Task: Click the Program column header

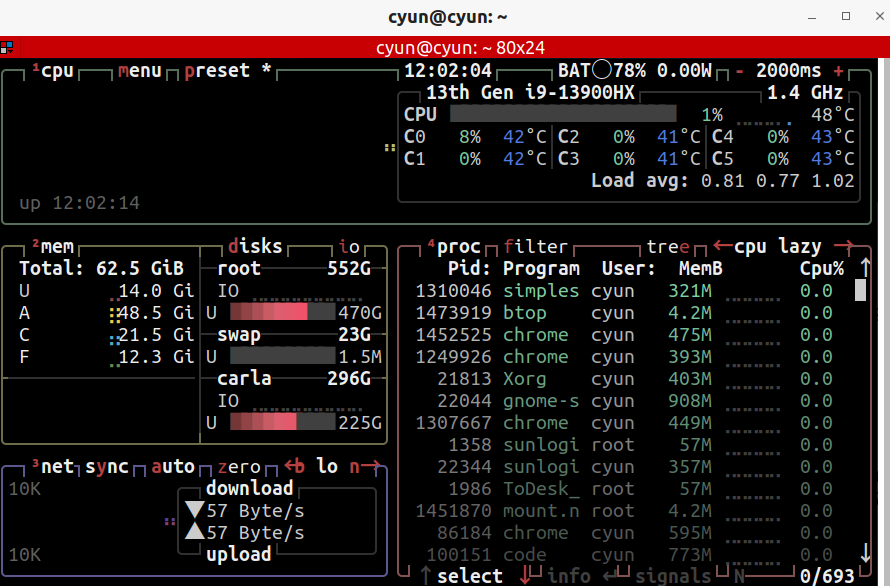Action: pos(541,269)
